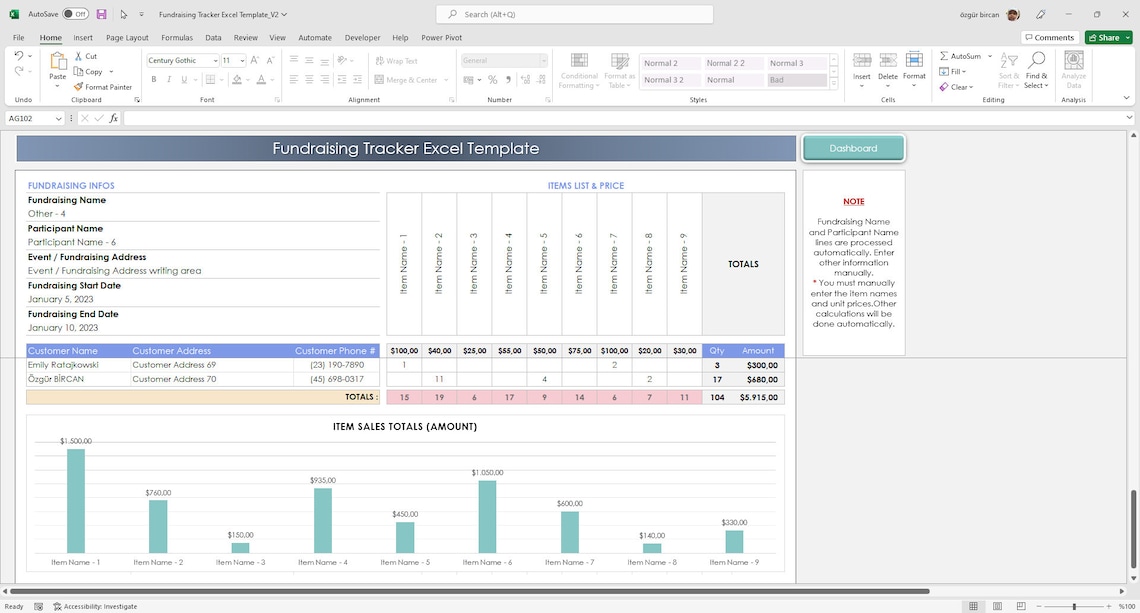
Task: Click the Paste clipboard icon
Action: 57,61
